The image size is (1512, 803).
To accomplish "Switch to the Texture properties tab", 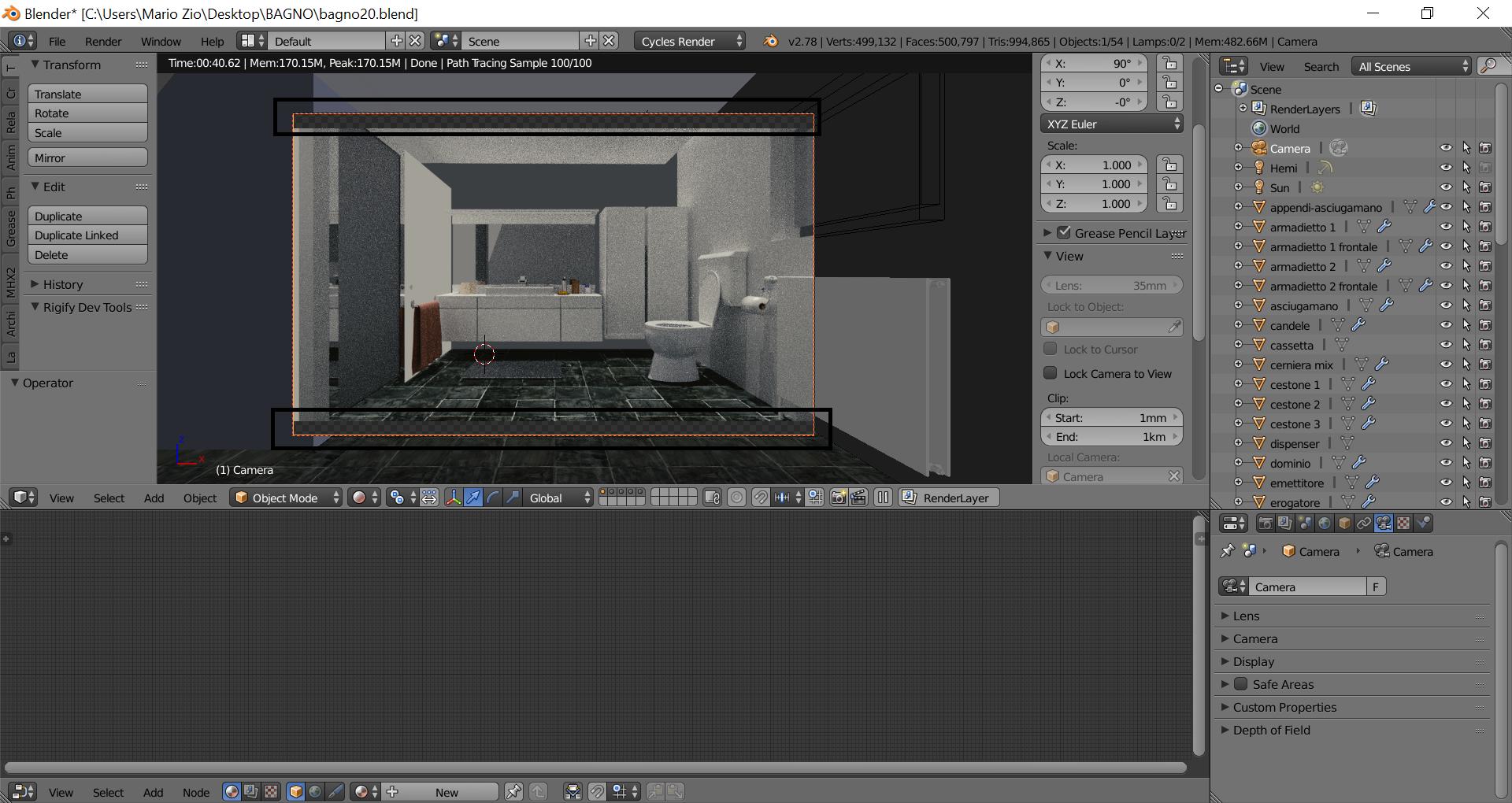I will point(1404,522).
